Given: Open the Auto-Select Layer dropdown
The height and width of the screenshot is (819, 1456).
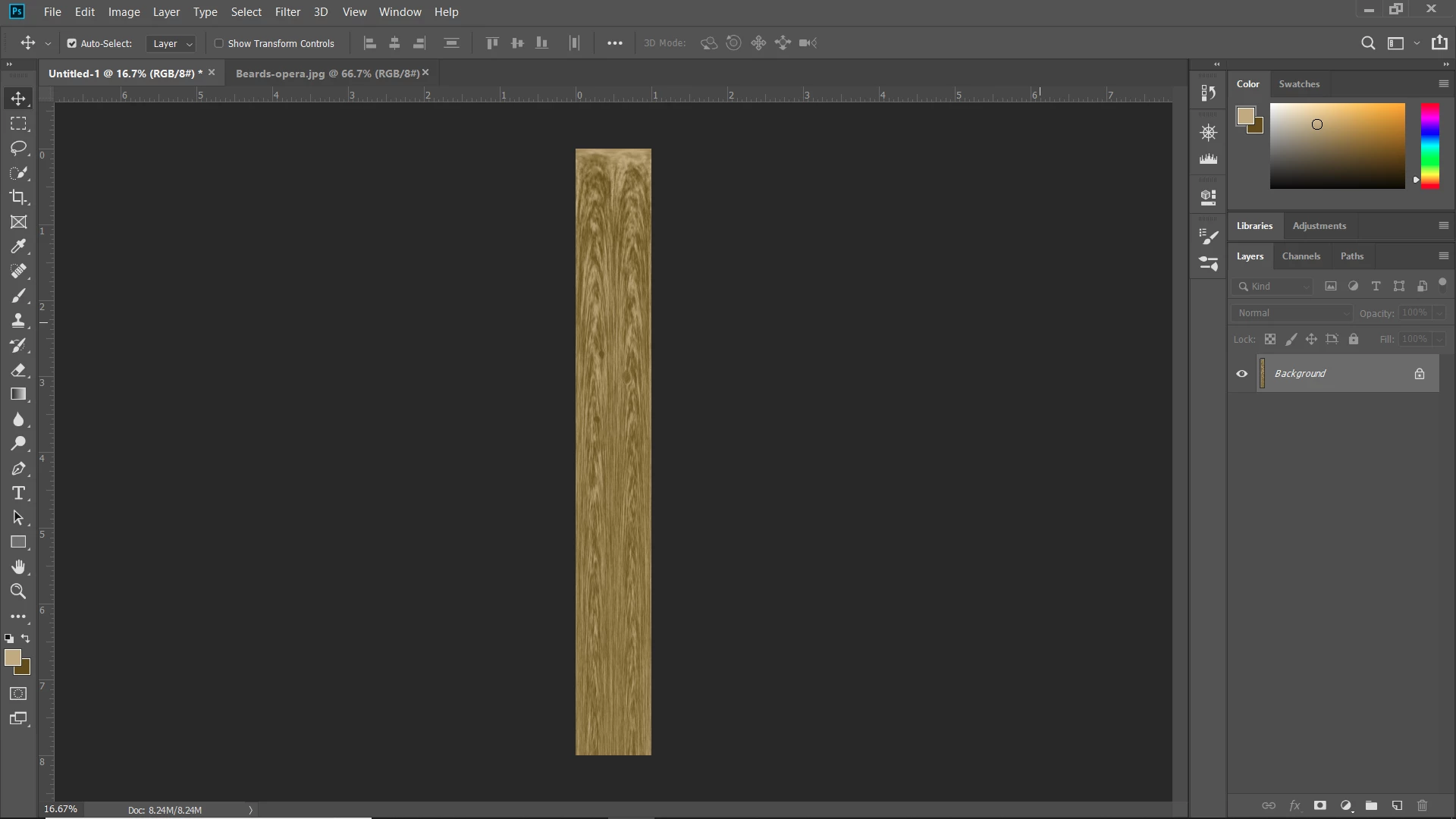Looking at the screenshot, I should click(171, 44).
